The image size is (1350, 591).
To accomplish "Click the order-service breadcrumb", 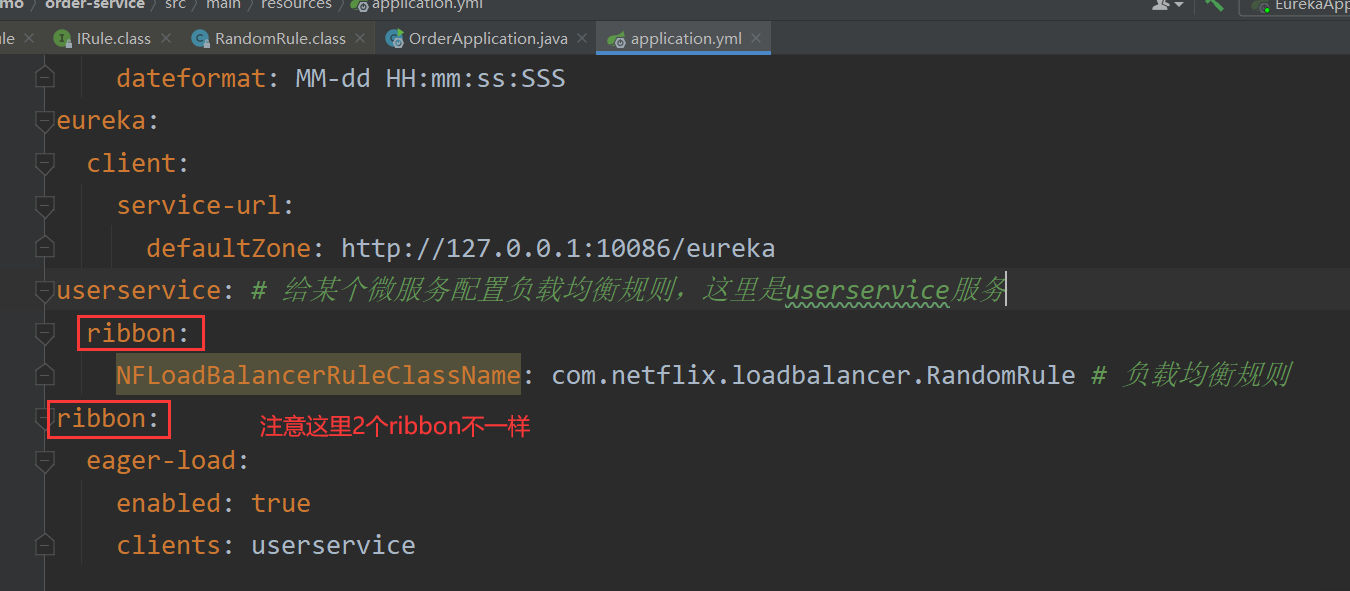I will pyautogui.click(x=95, y=5).
